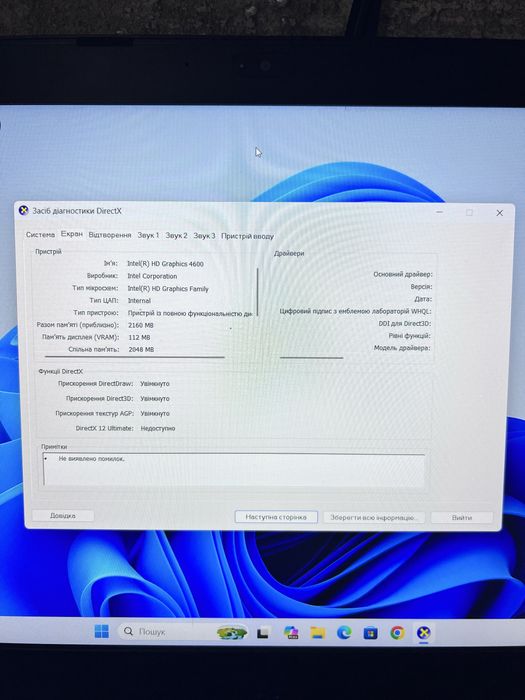Open Microsoft Store from the taskbar
Screen dimensions: 525x700
(x=370, y=633)
